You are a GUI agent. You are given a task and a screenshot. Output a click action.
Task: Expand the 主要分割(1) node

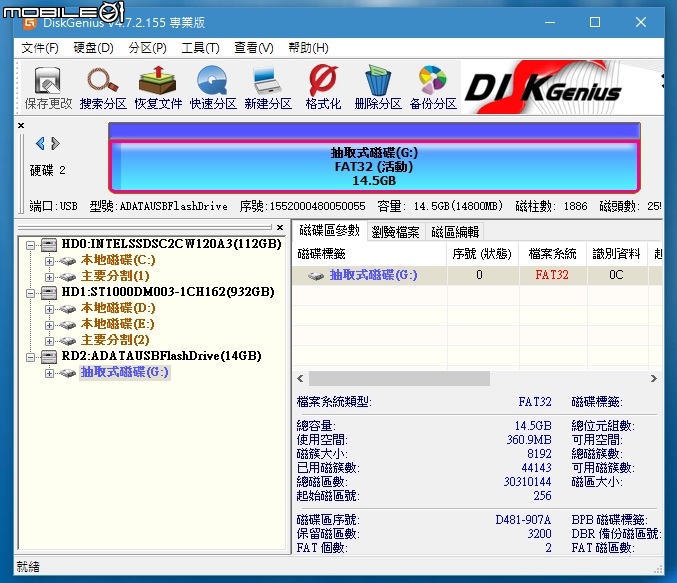pos(49,277)
